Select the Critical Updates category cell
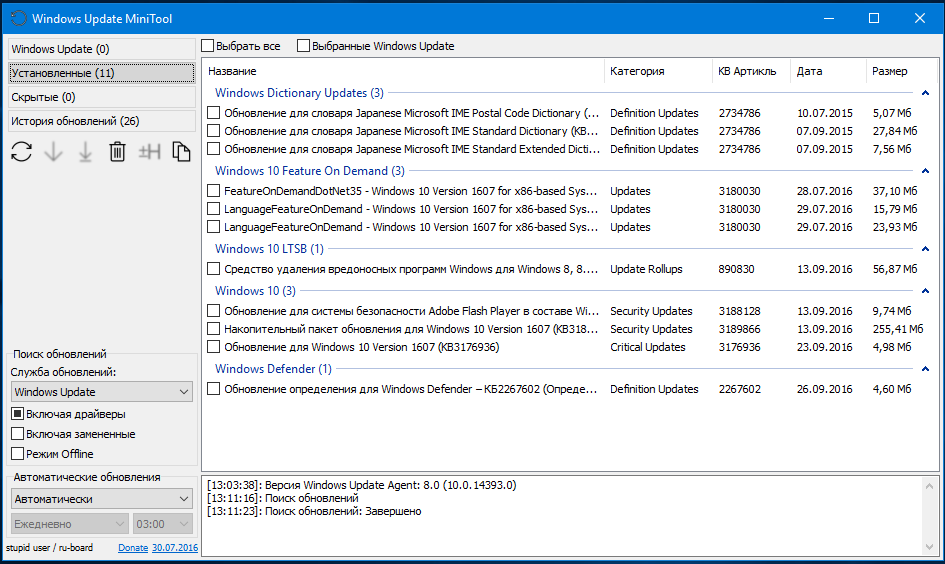Screen dimensions: 945x564 coord(648,347)
